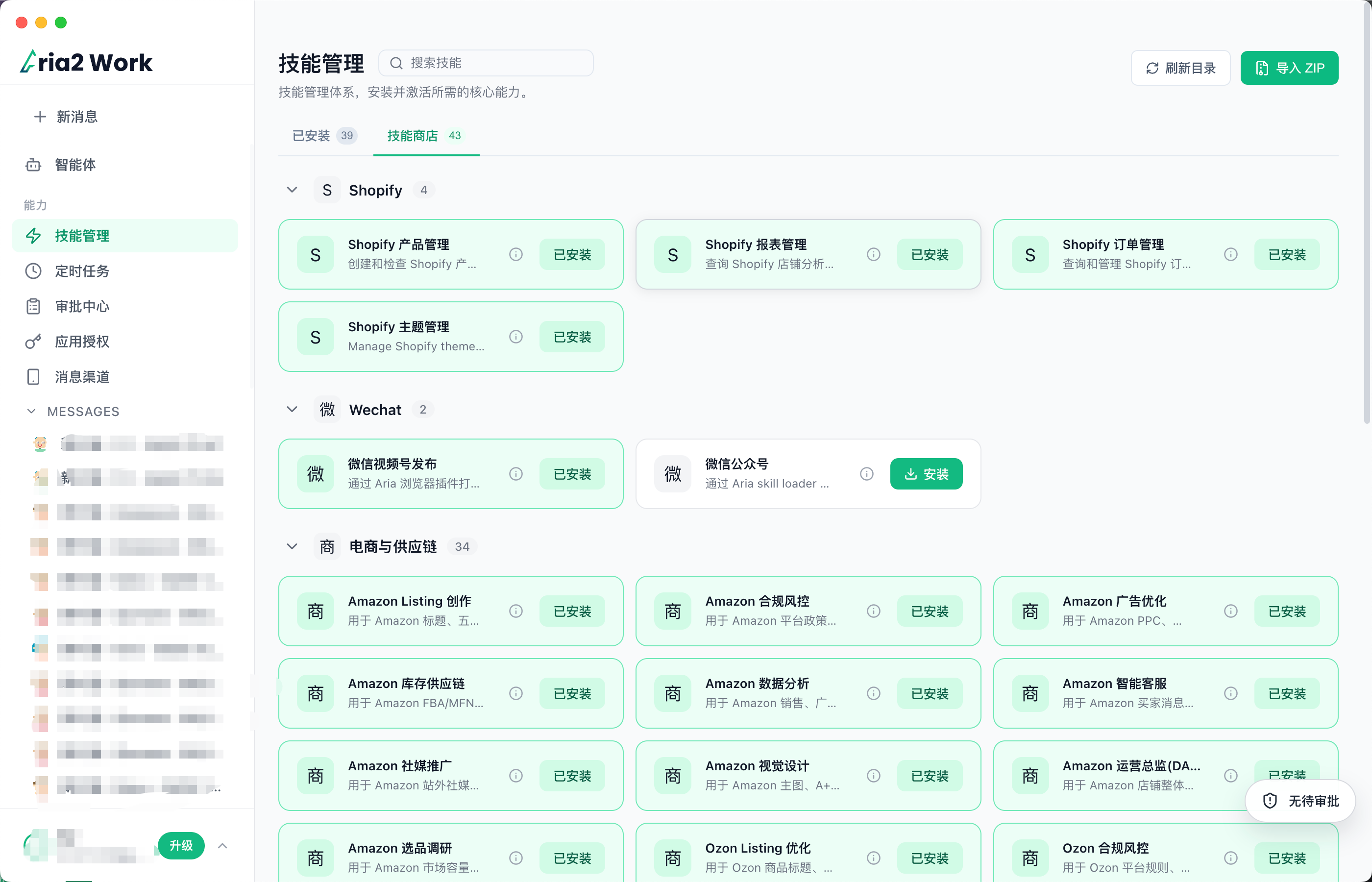Viewport: 1372px width, 882px height.
Task: Switch to the 已安装 tab
Action: click(x=325, y=136)
